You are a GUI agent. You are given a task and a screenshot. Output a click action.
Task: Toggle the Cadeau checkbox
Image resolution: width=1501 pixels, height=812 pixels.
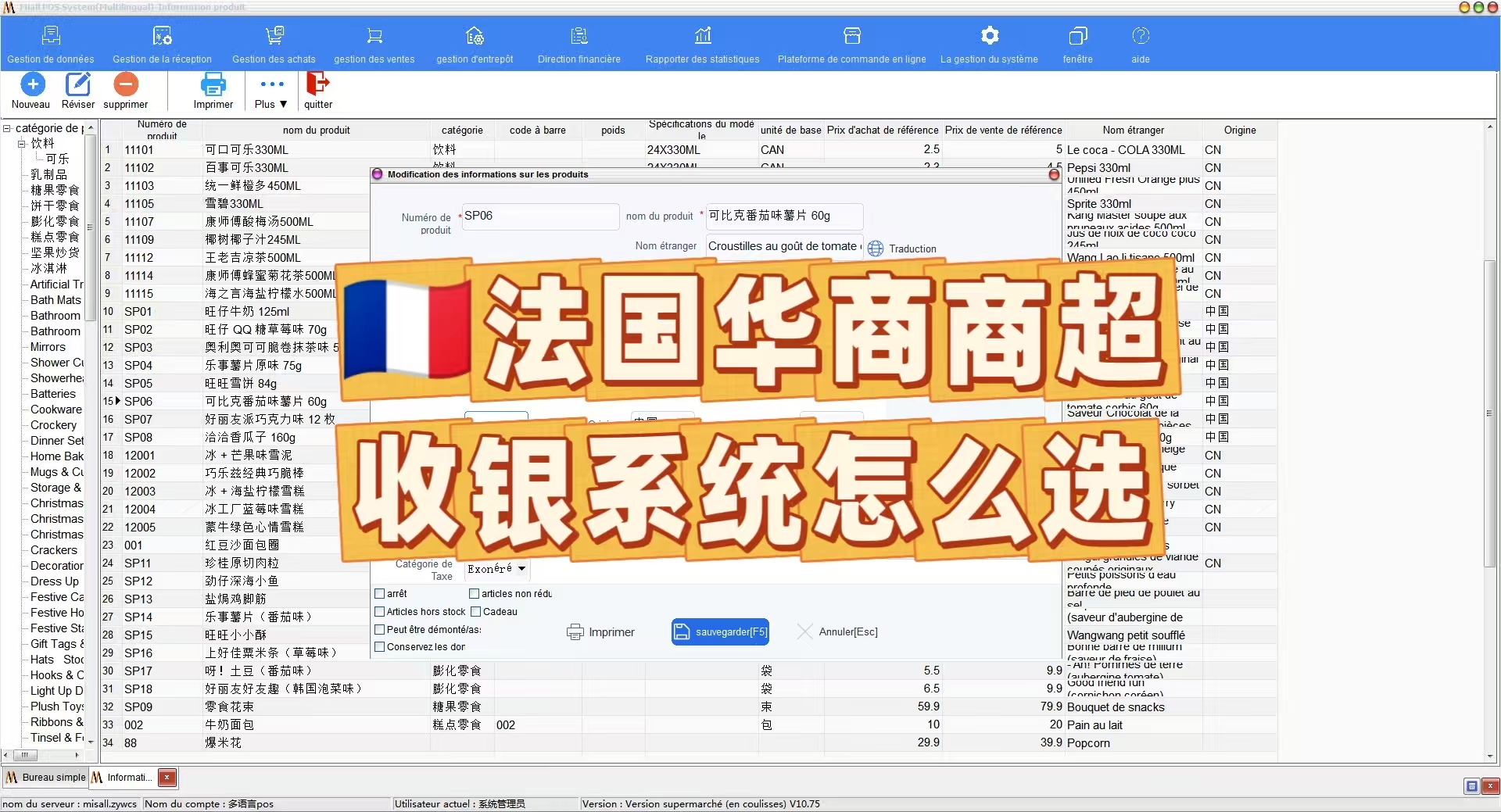pos(475,612)
